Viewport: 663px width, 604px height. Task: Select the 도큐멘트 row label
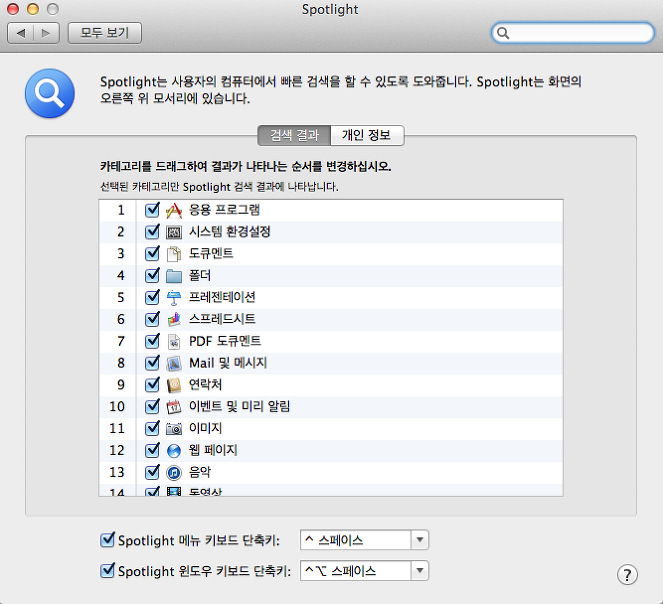211,254
